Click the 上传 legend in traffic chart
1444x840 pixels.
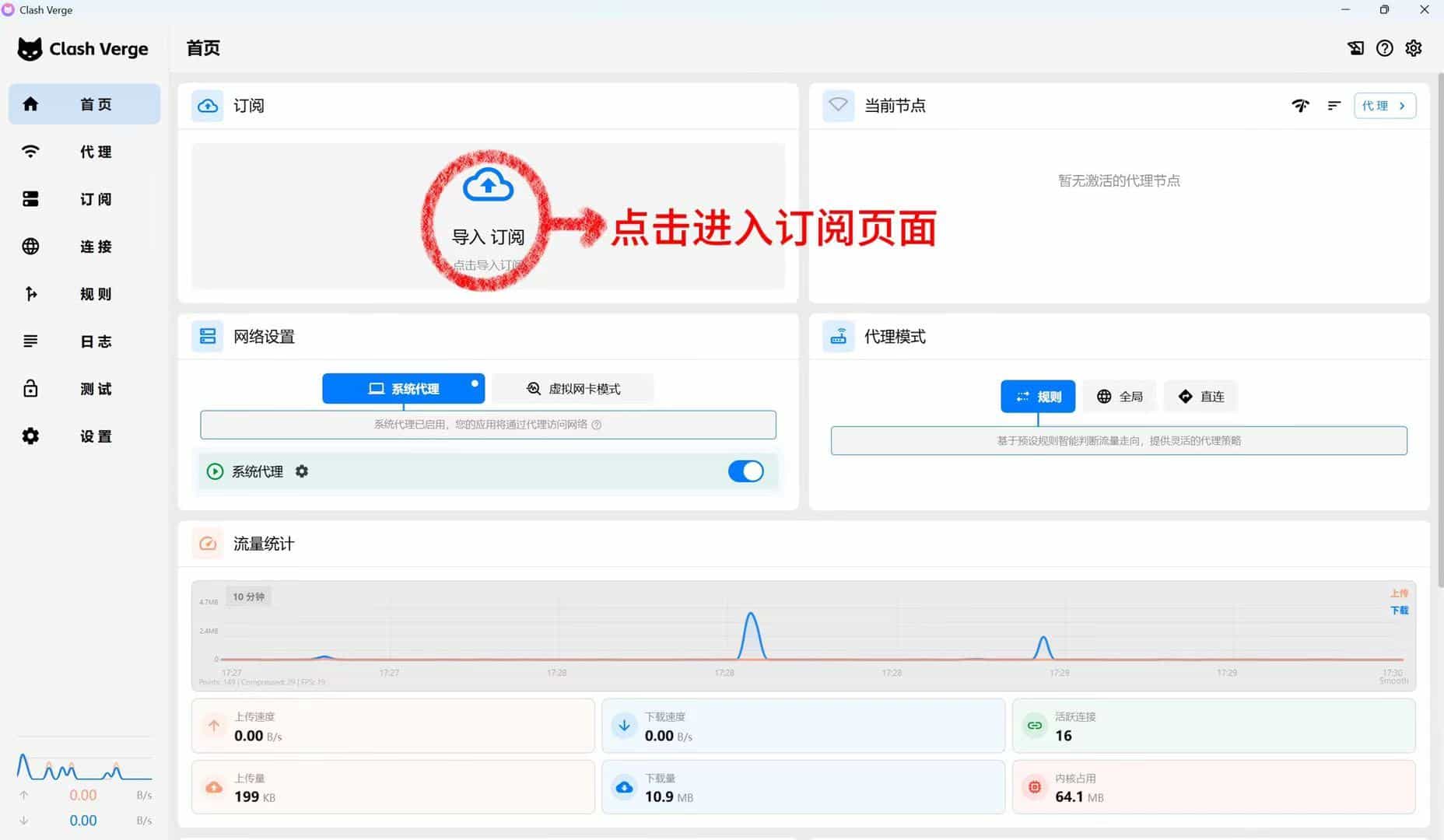click(x=1399, y=593)
